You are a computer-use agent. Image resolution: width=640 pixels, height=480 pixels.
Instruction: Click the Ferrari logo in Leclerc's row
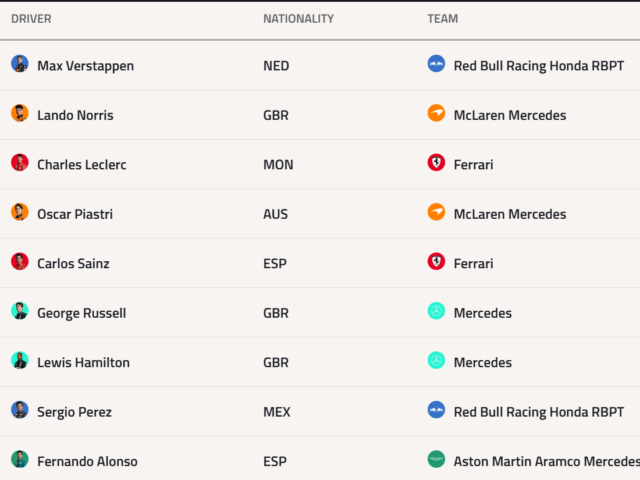point(436,162)
